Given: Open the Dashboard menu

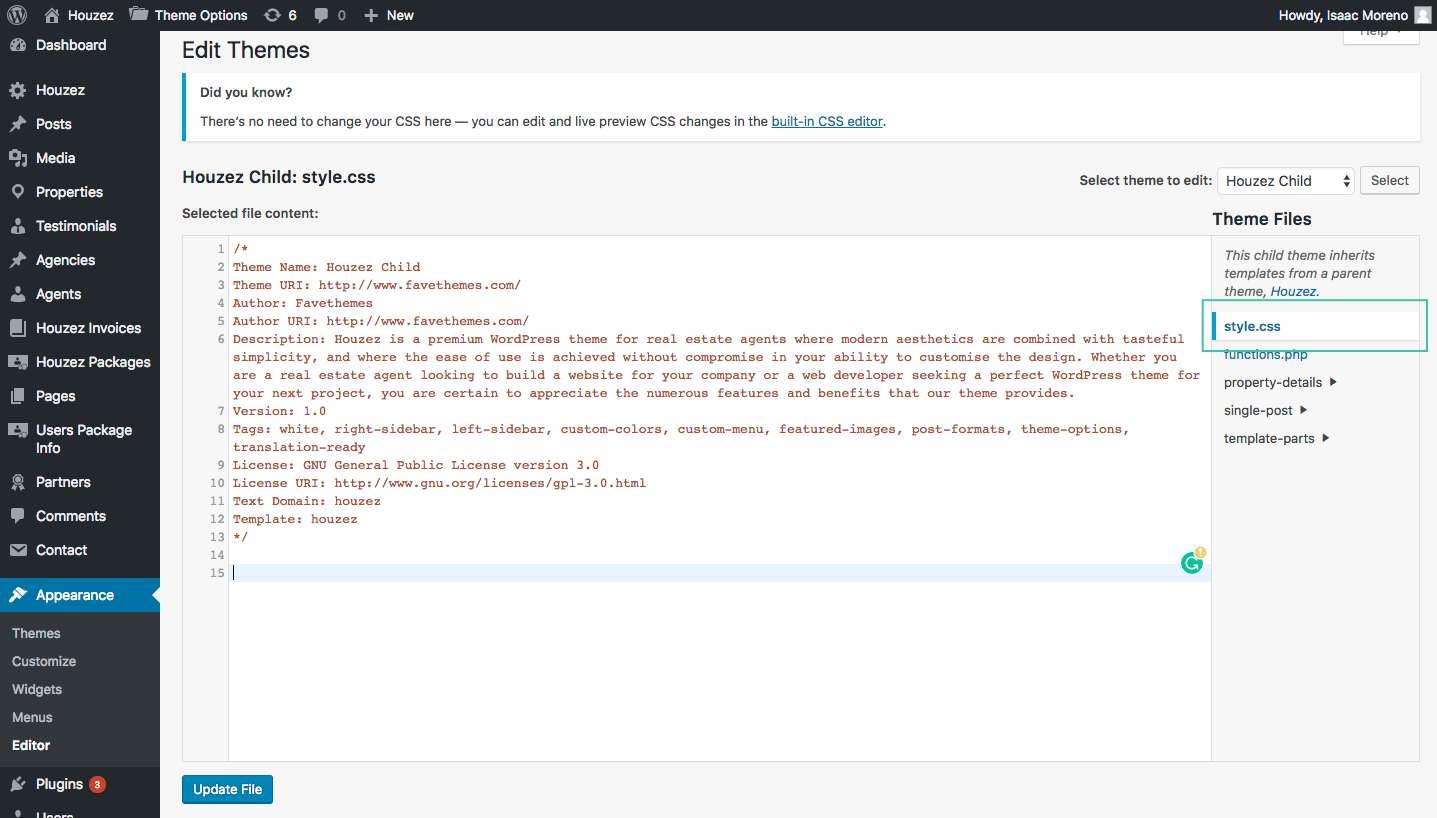Looking at the screenshot, I should (x=71, y=45).
